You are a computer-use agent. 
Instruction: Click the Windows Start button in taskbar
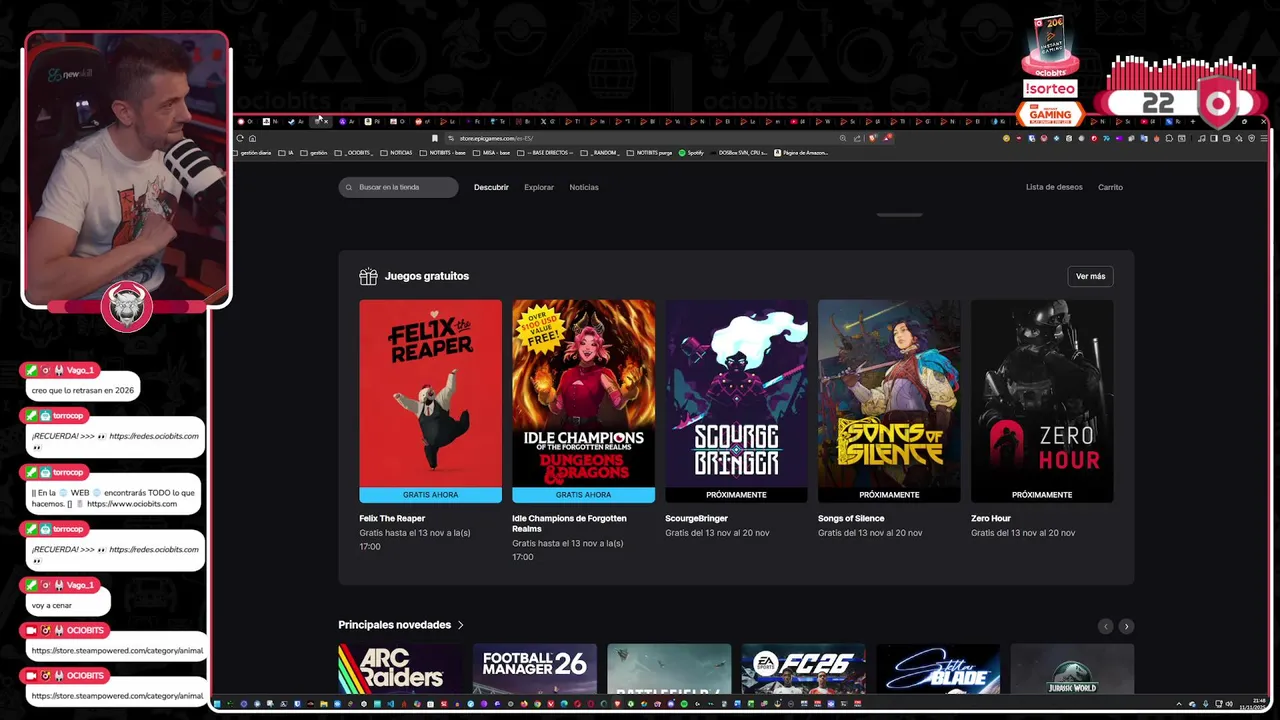coord(217,703)
